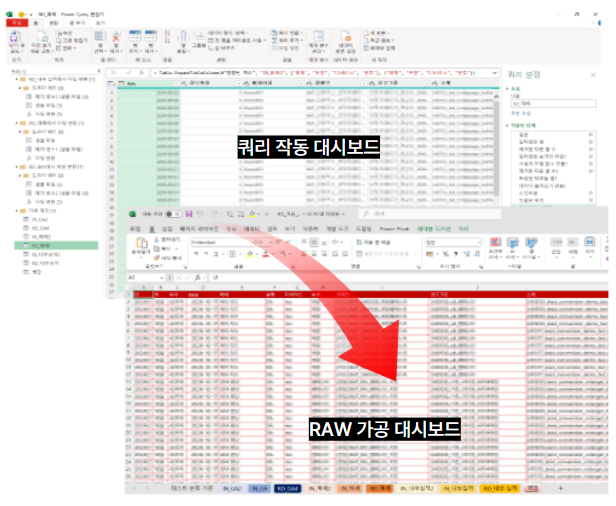Open the date column filter dropdown

(176, 83)
